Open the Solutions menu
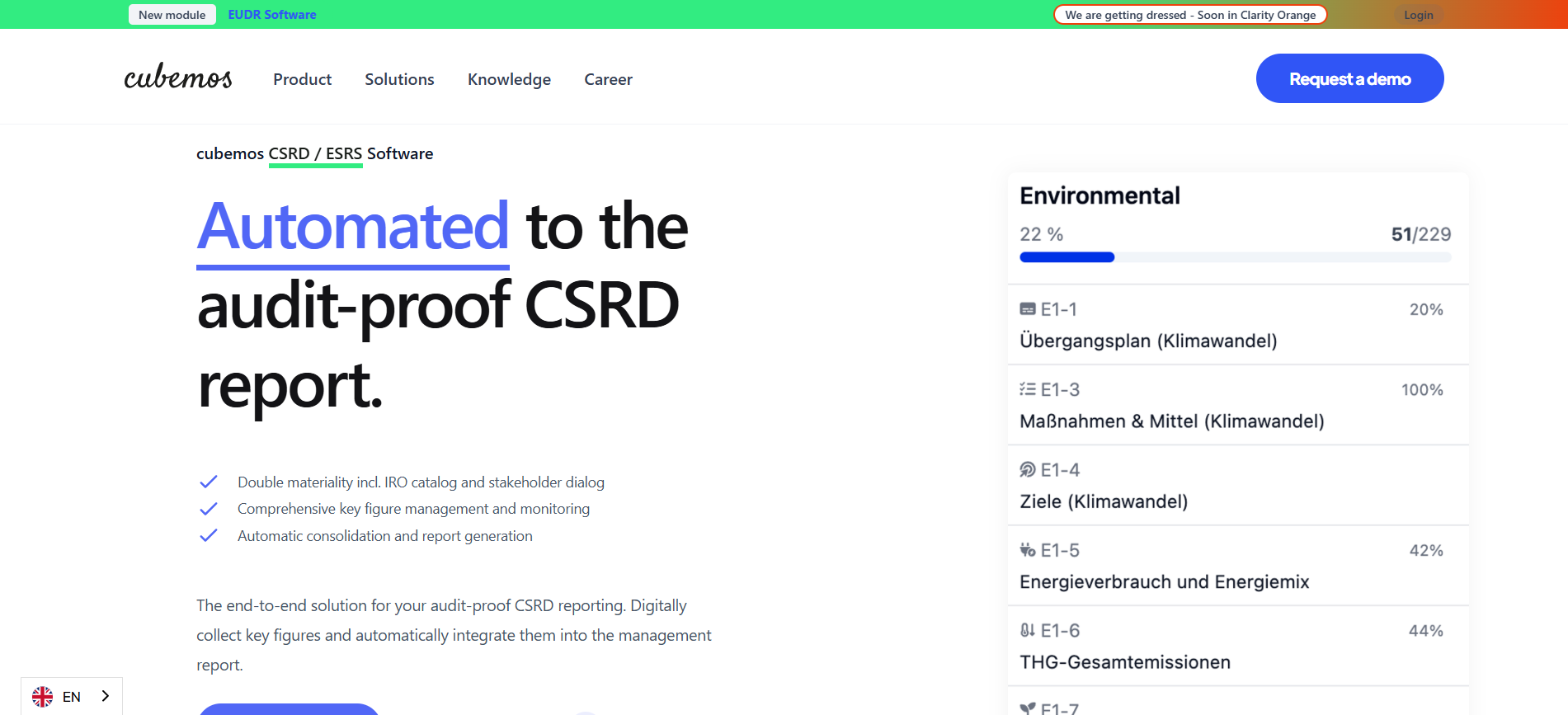The height and width of the screenshot is (715, 1568). [399, 79]
